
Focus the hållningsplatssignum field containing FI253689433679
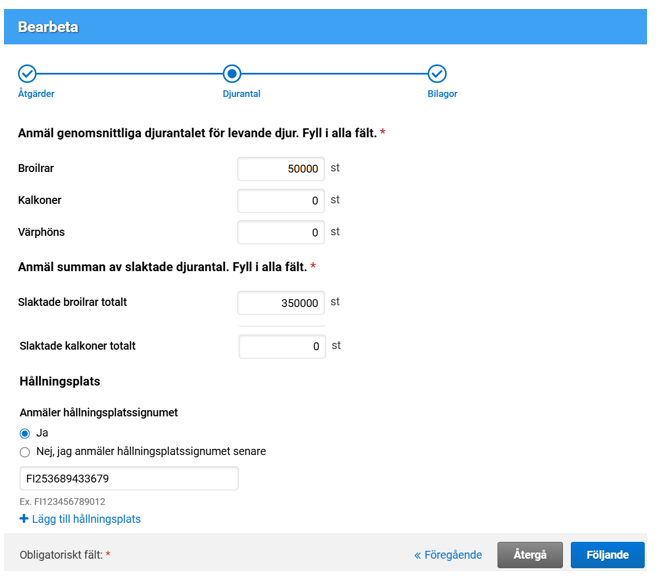coord(129,479)
